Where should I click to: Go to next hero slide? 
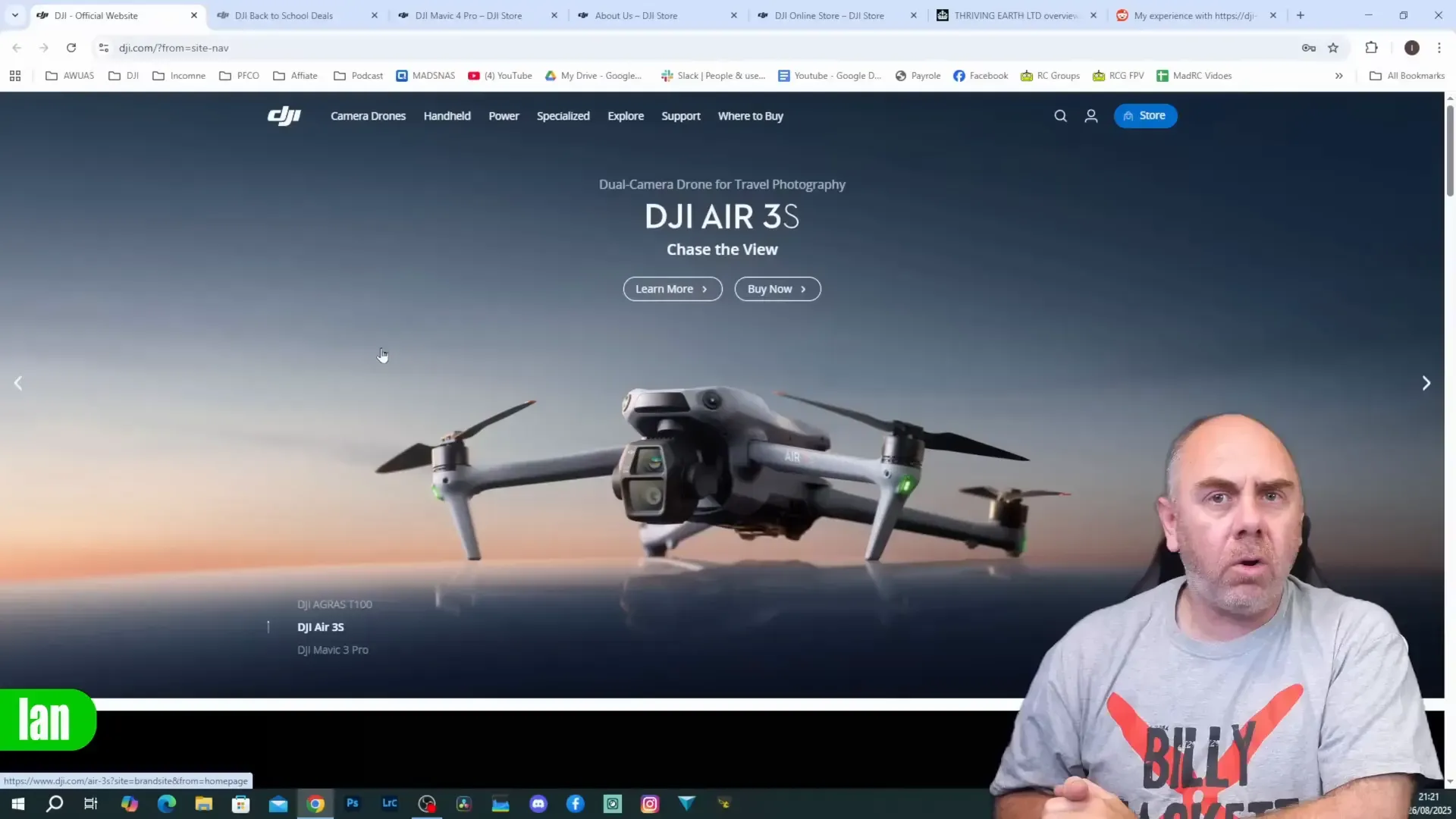(x=1426, y=383)
